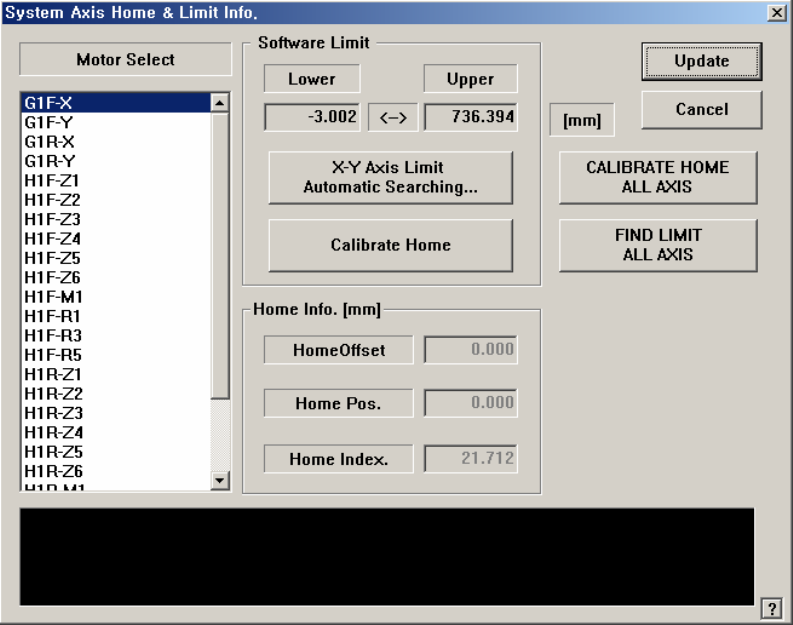Select motor H1F-Z3 in list
The image size is (793, 625).
pyautogui.click(x=116, y=219)
